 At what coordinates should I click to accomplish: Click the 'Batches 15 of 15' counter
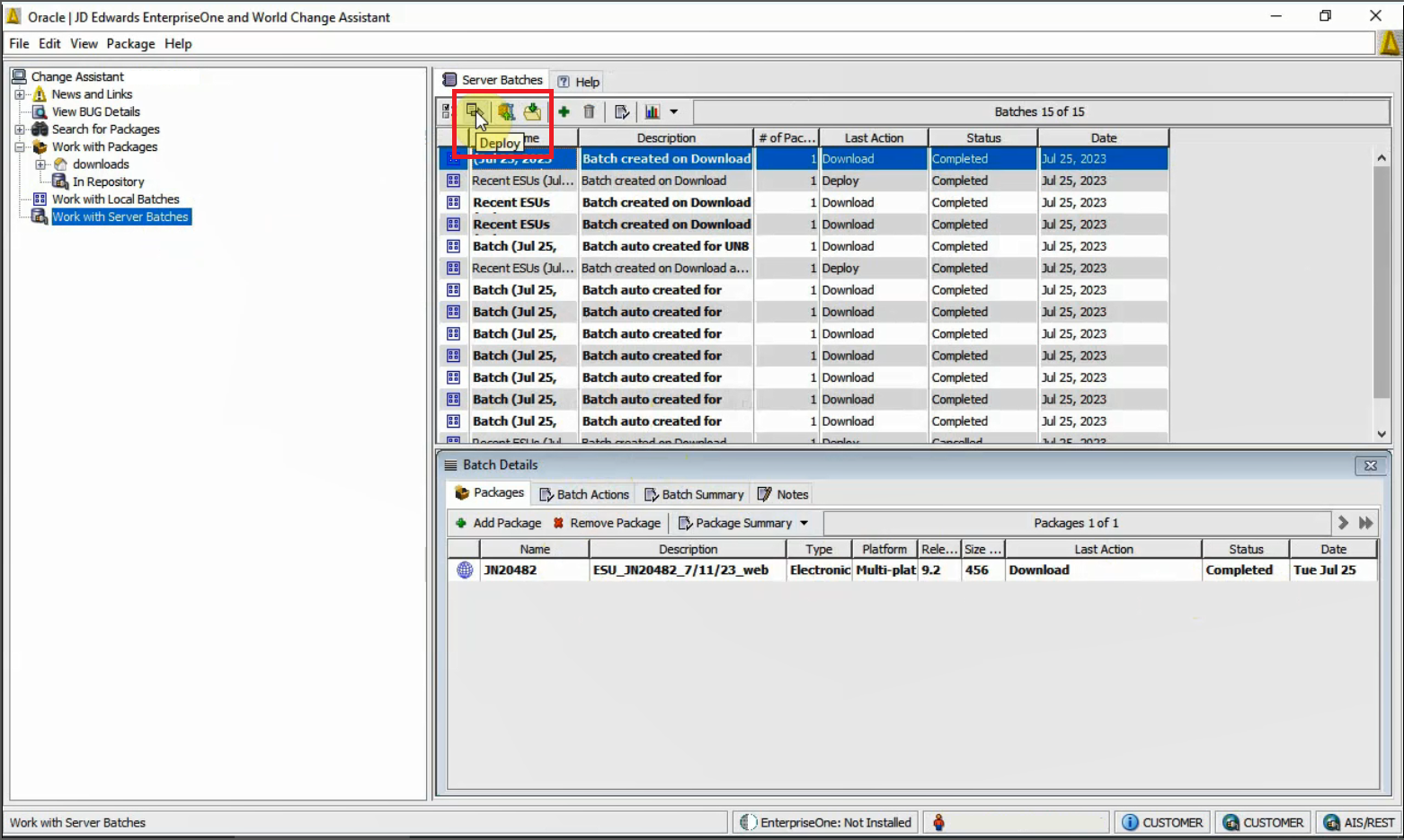[x=1041, y=111]
